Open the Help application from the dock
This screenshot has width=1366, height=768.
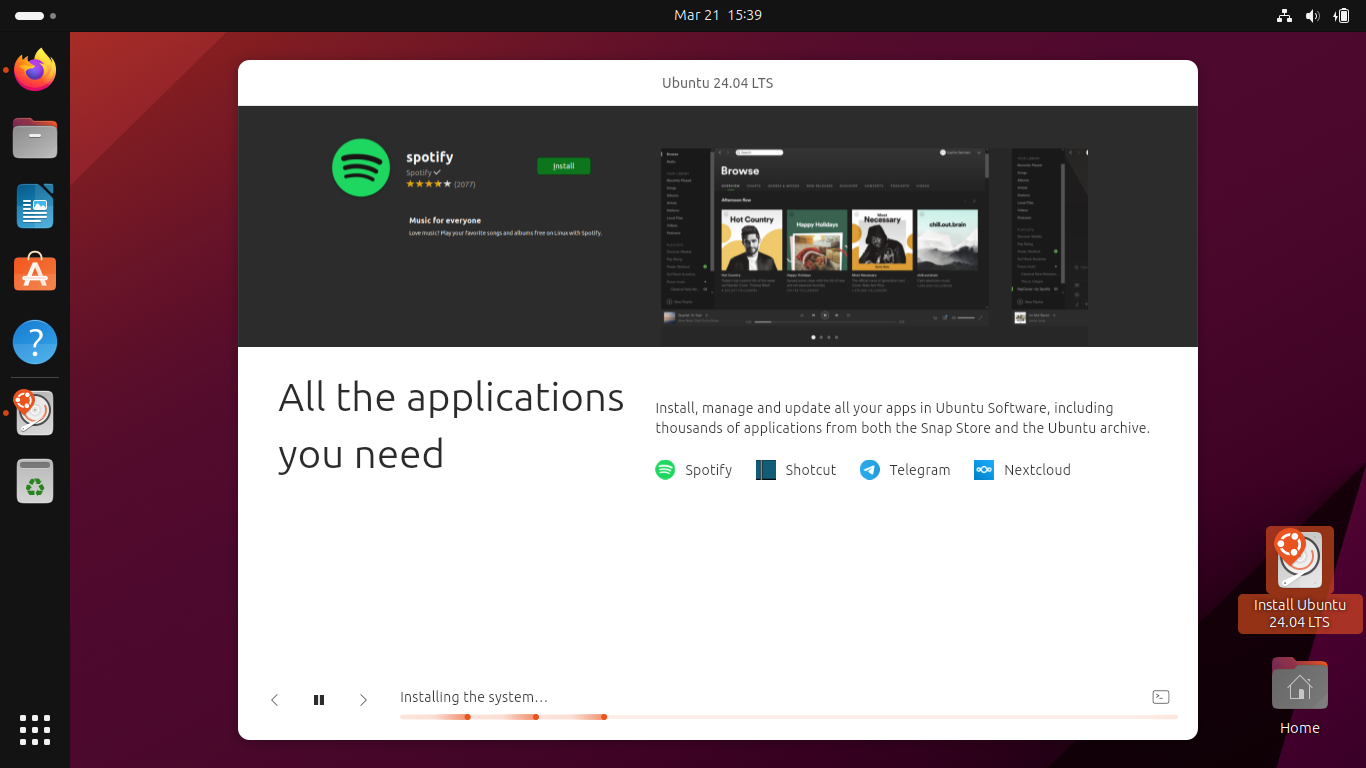click(x=34, y=342)
